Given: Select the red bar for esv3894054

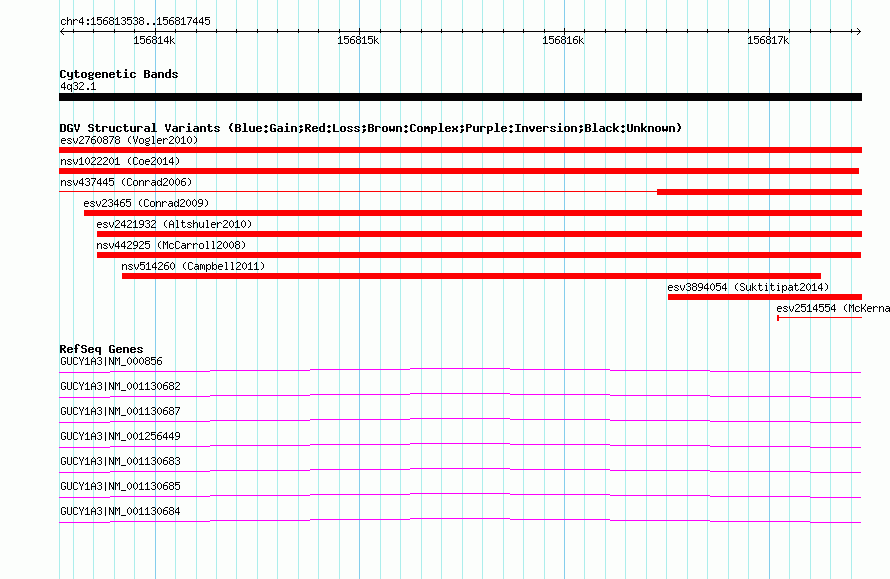Looking at the screenshot, I should pyautogui.click(x=765, y=297).
